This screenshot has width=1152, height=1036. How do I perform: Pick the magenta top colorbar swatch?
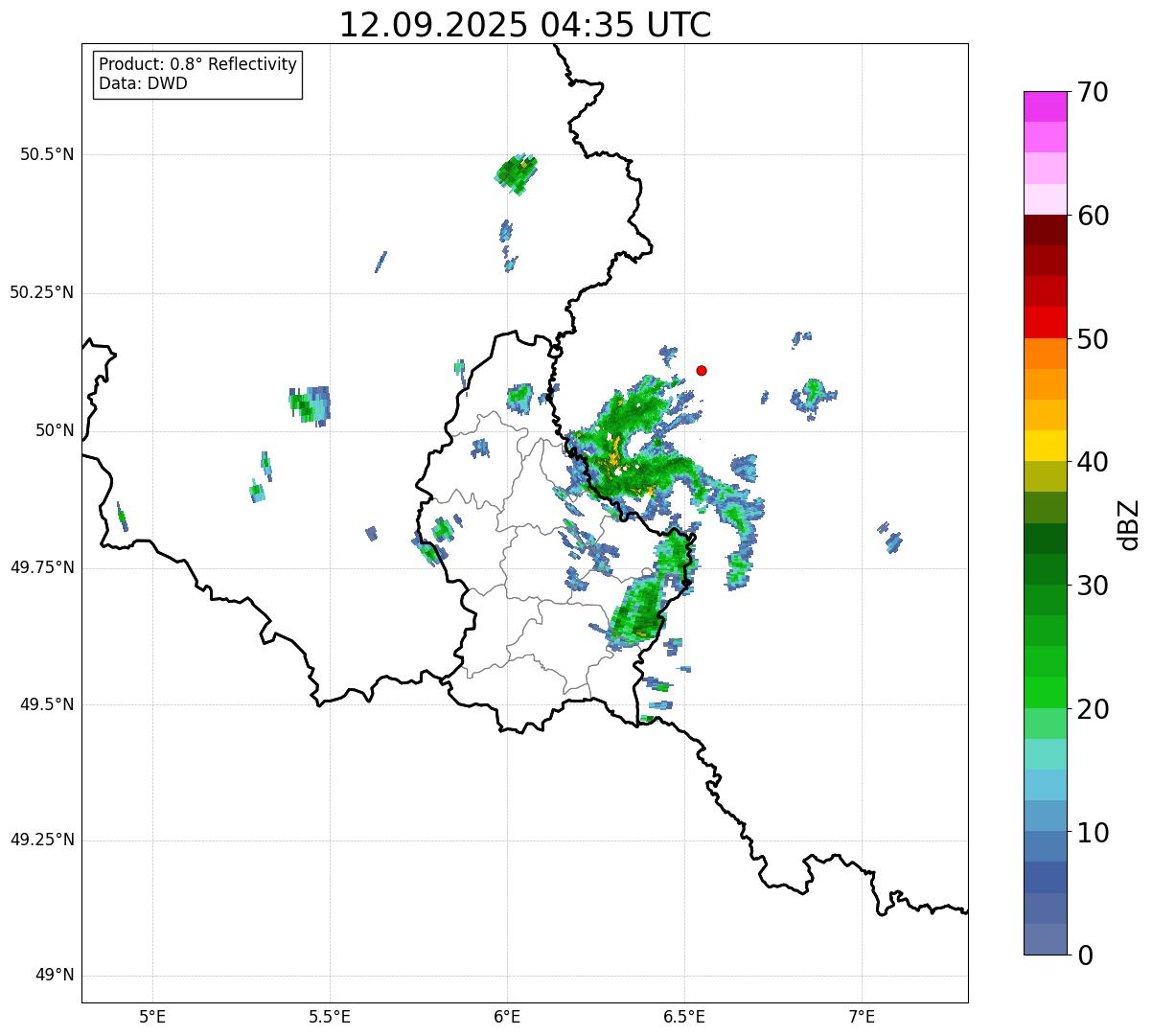point(1045,106)
